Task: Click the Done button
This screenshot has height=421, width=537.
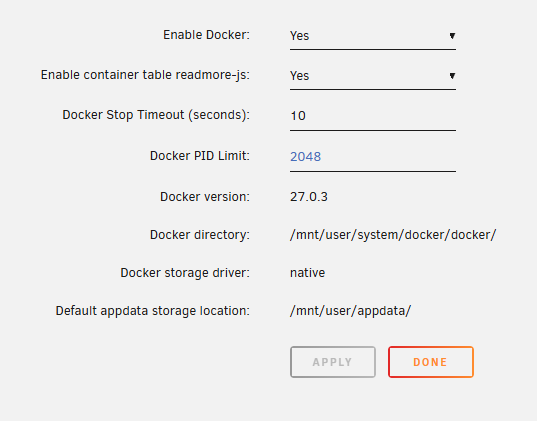Action: coord(431,362)
